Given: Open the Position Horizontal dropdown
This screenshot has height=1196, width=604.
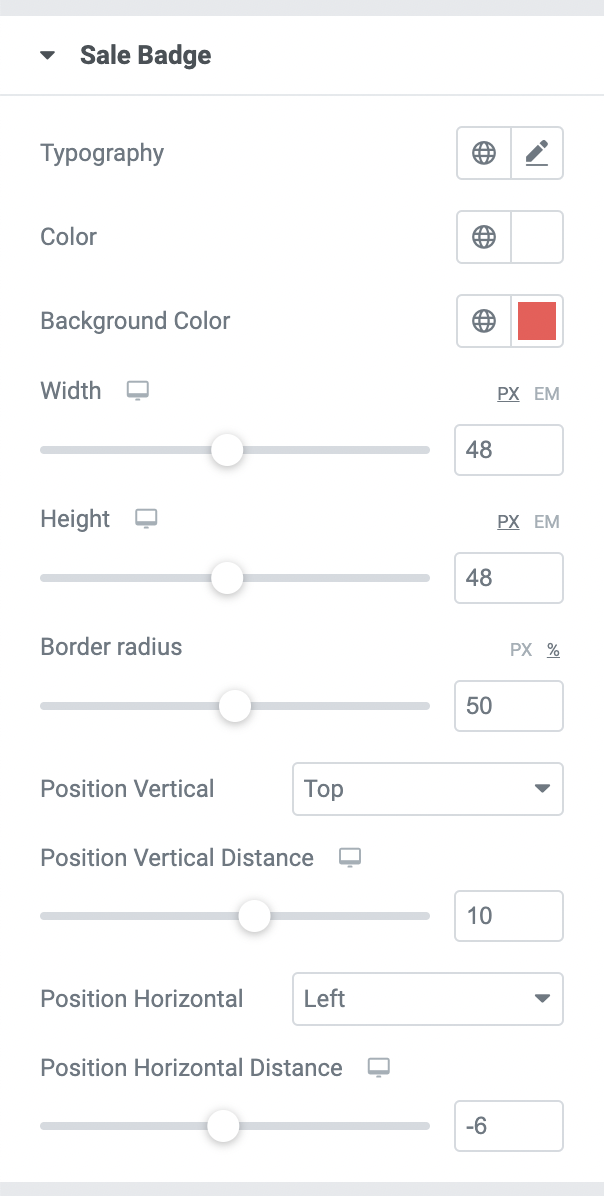Looking at the screenshot, I should (428, 998).
